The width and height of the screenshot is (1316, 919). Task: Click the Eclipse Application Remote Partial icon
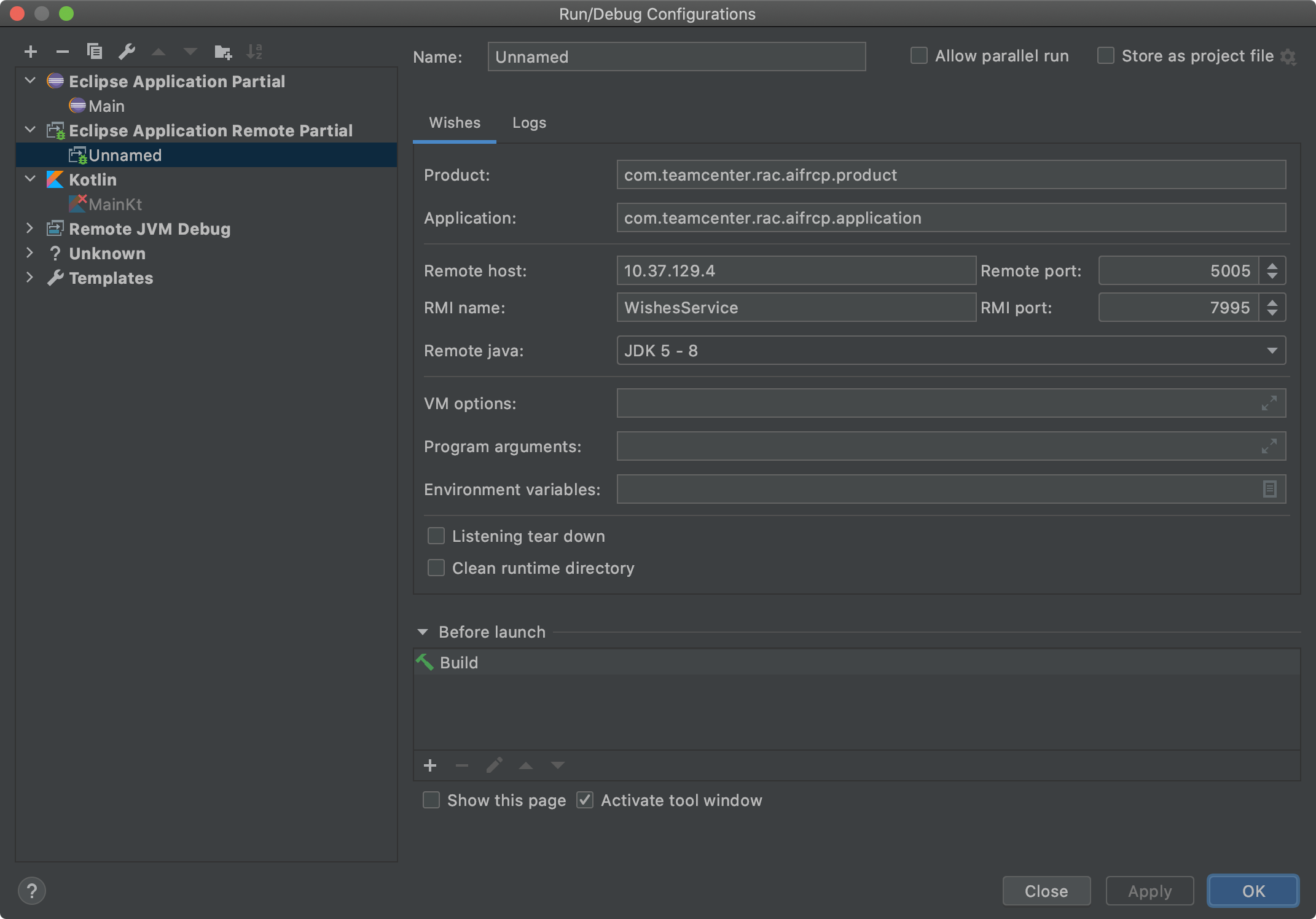coord(56,130)
